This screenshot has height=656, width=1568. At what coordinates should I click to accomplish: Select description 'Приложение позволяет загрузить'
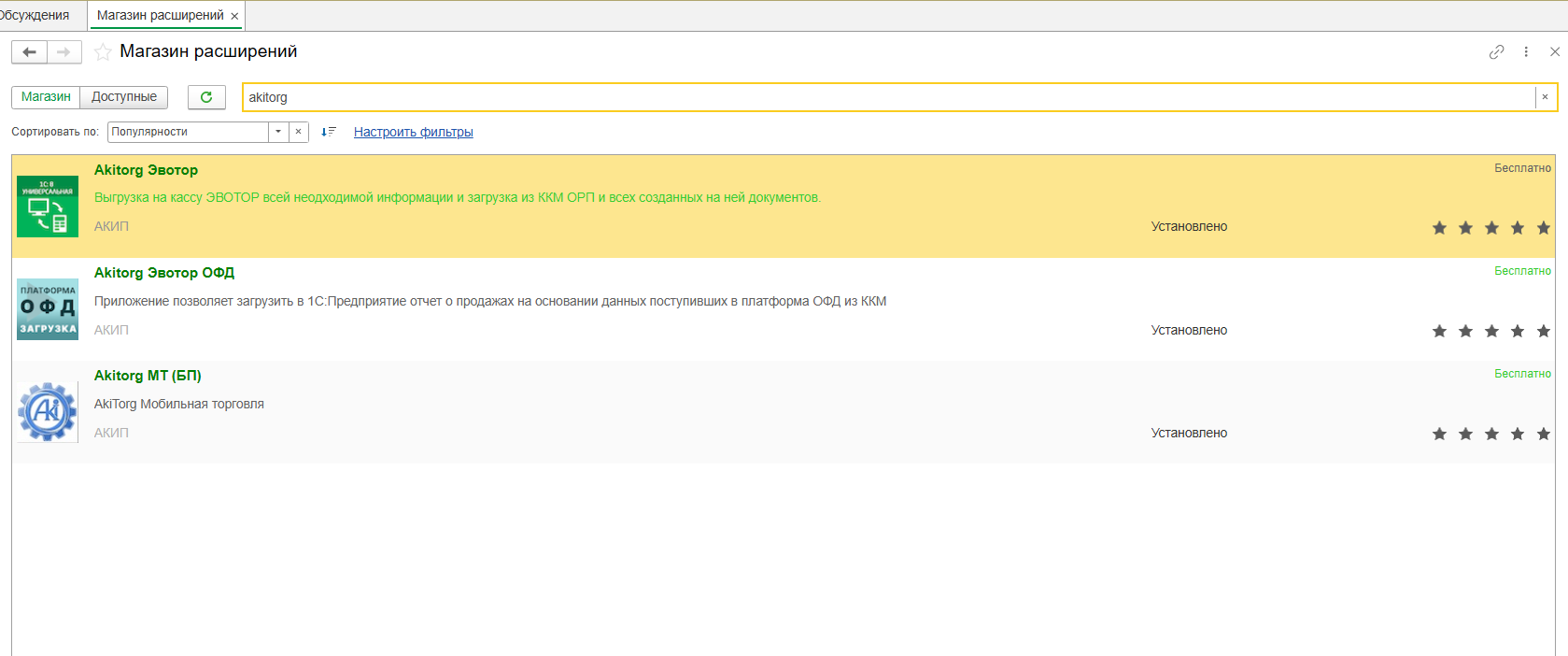coord(490,301)
